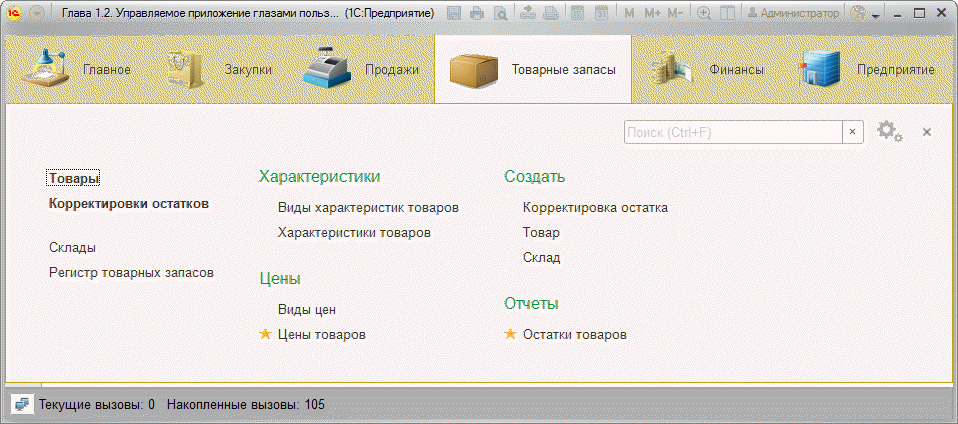Image resolution: width=958 pixels, height=424 pixels.
Task: Expand the main menu dropdown arrow in title bar
Action: click(x=37, y=14)
